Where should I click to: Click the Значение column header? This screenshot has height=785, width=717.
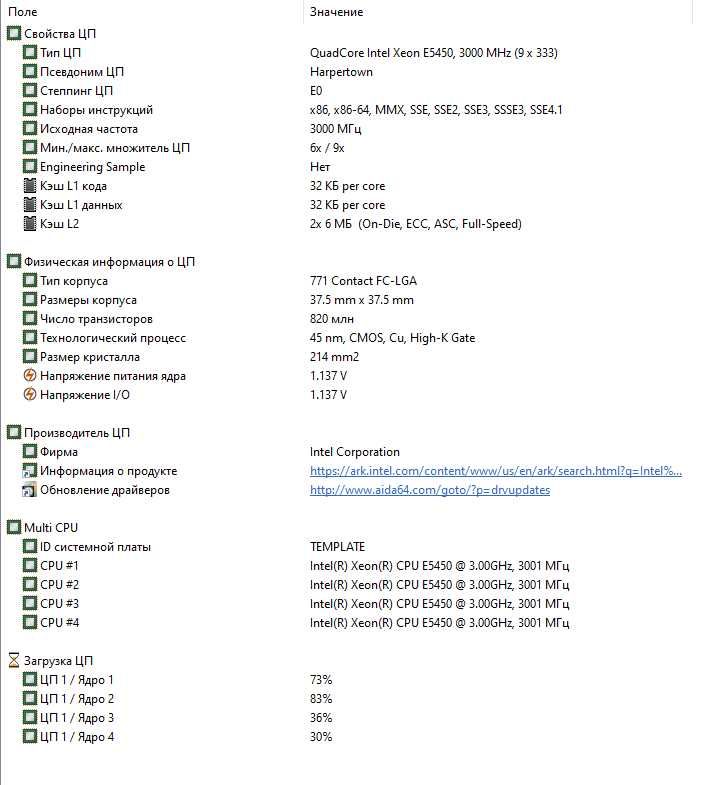point(336,12)
